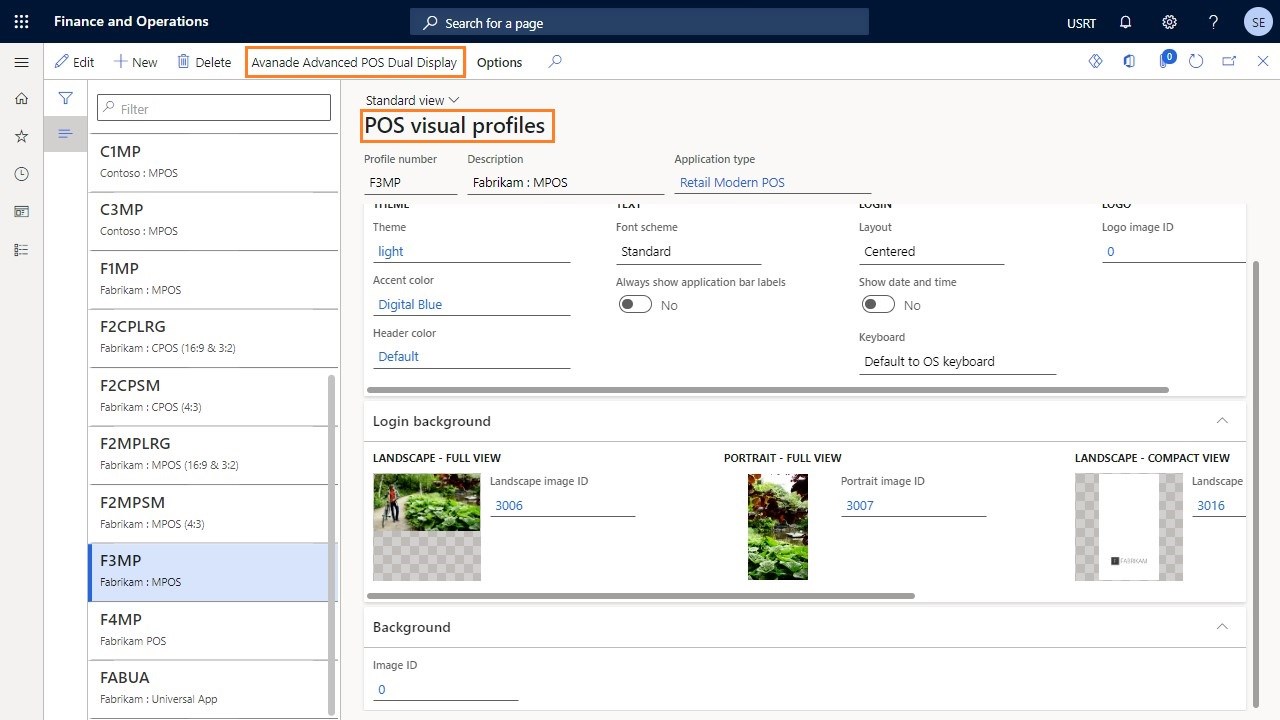Image resolution: width=1280 pixels, height=720 pixels.
Task: Go to the Home icon in sidebar
Action: 21,98
